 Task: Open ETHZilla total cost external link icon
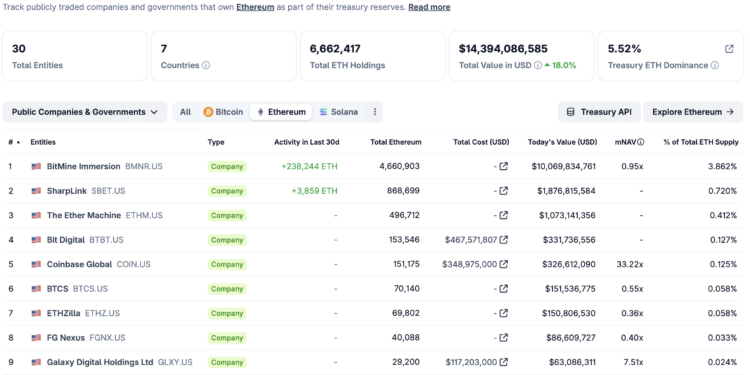pos(503,313)
